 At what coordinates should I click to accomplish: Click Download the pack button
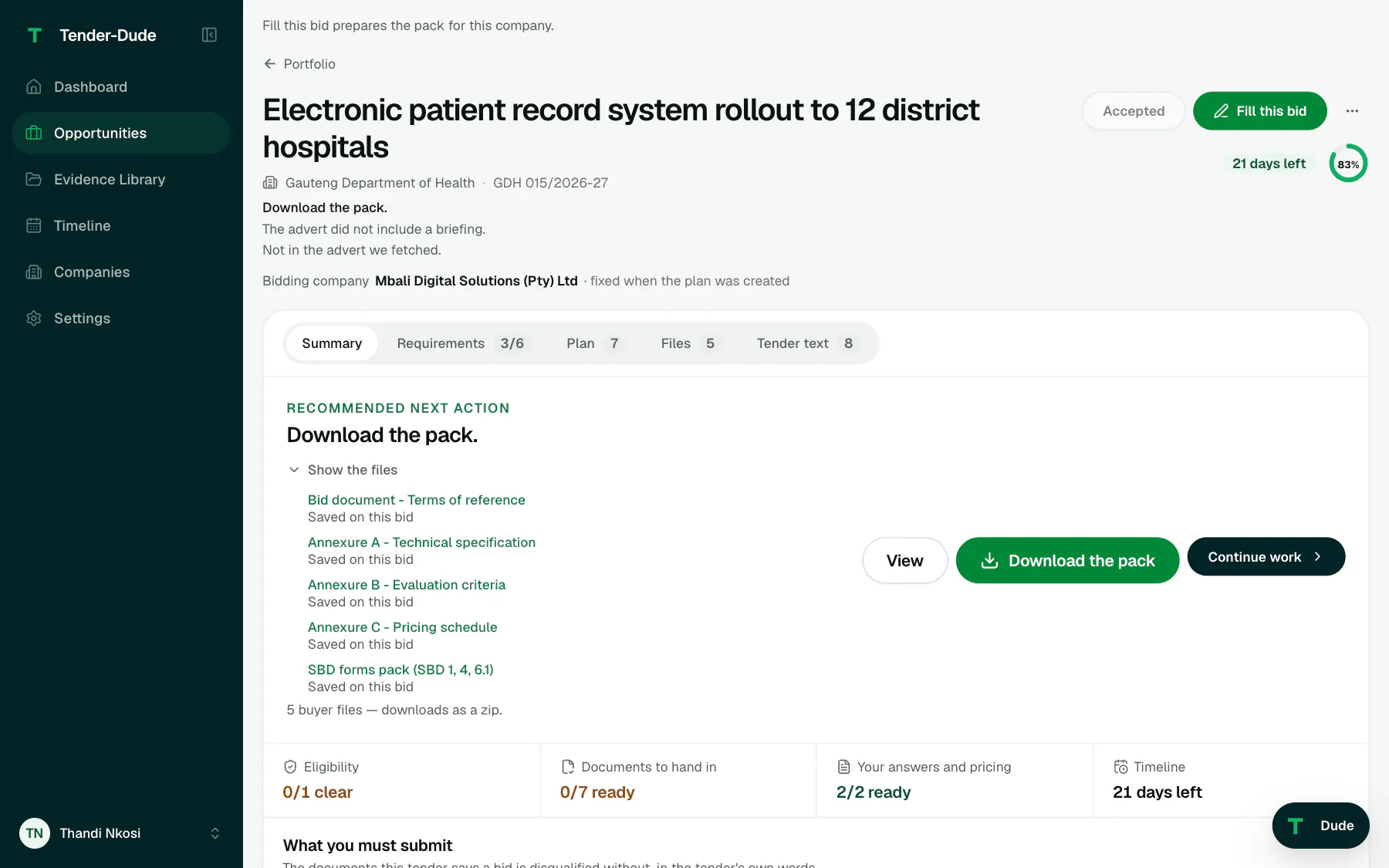[1067, 560]
